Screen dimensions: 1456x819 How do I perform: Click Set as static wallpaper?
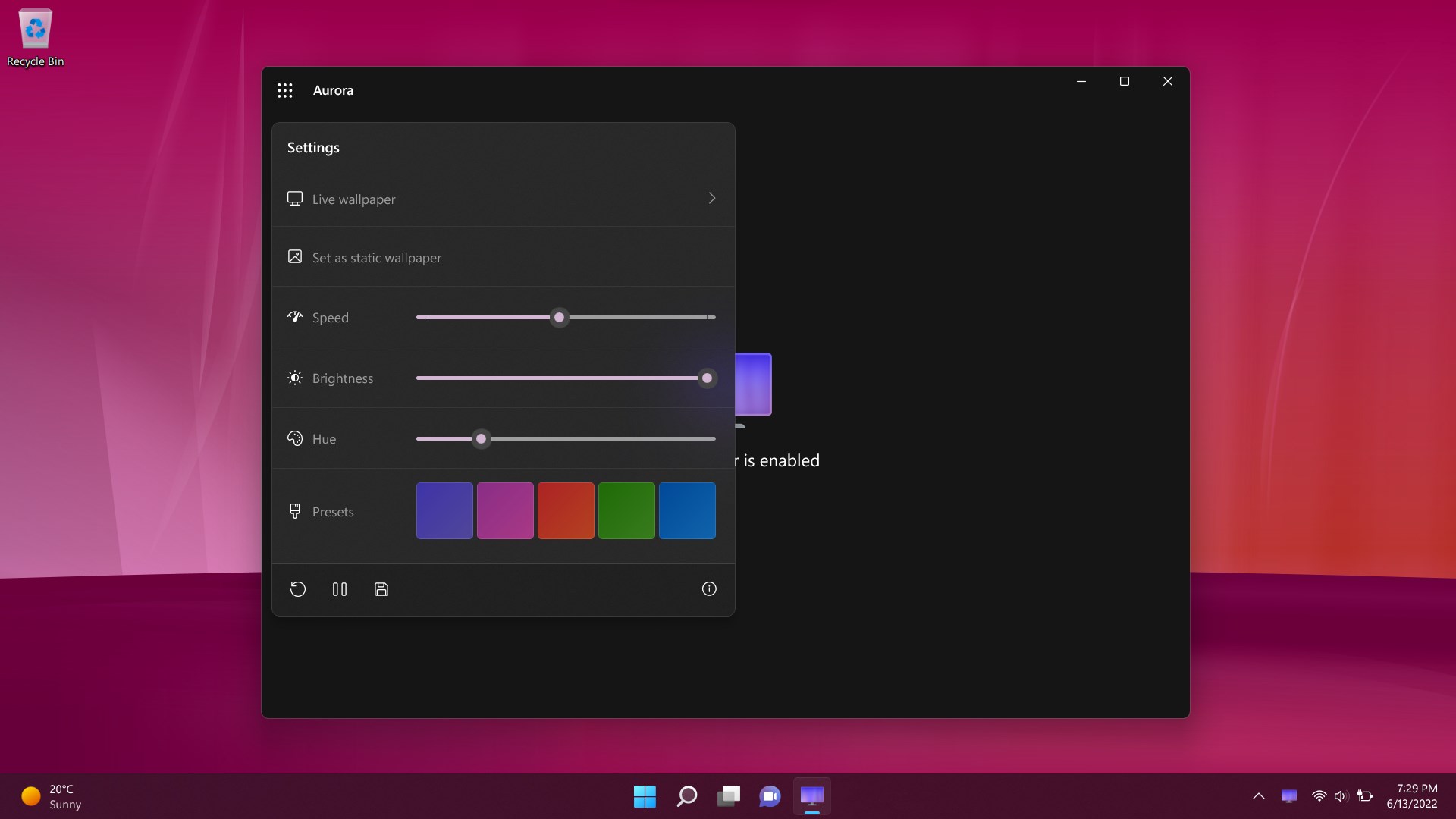coord(377,258)
